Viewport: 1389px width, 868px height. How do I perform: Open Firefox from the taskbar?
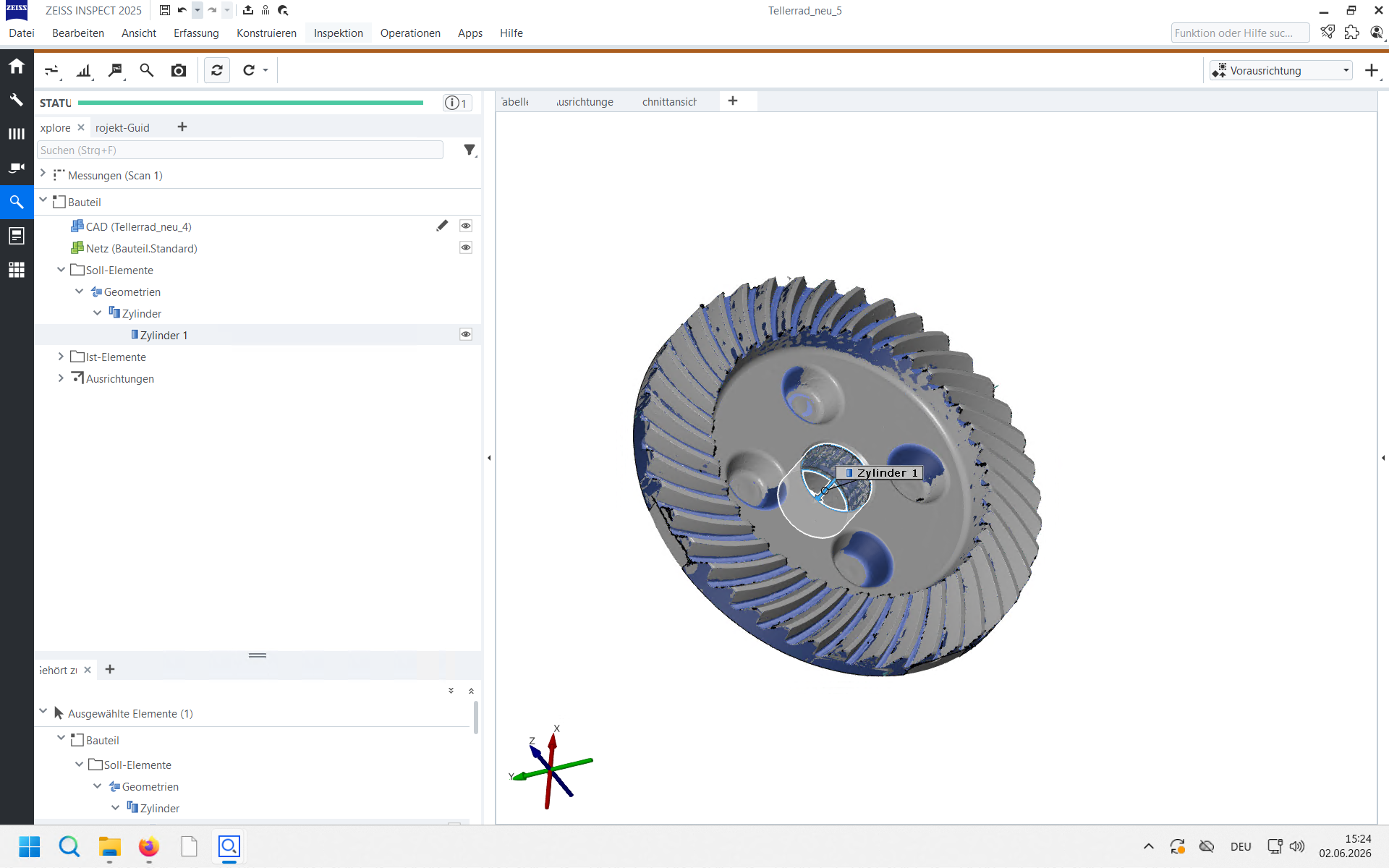point(149,846)
